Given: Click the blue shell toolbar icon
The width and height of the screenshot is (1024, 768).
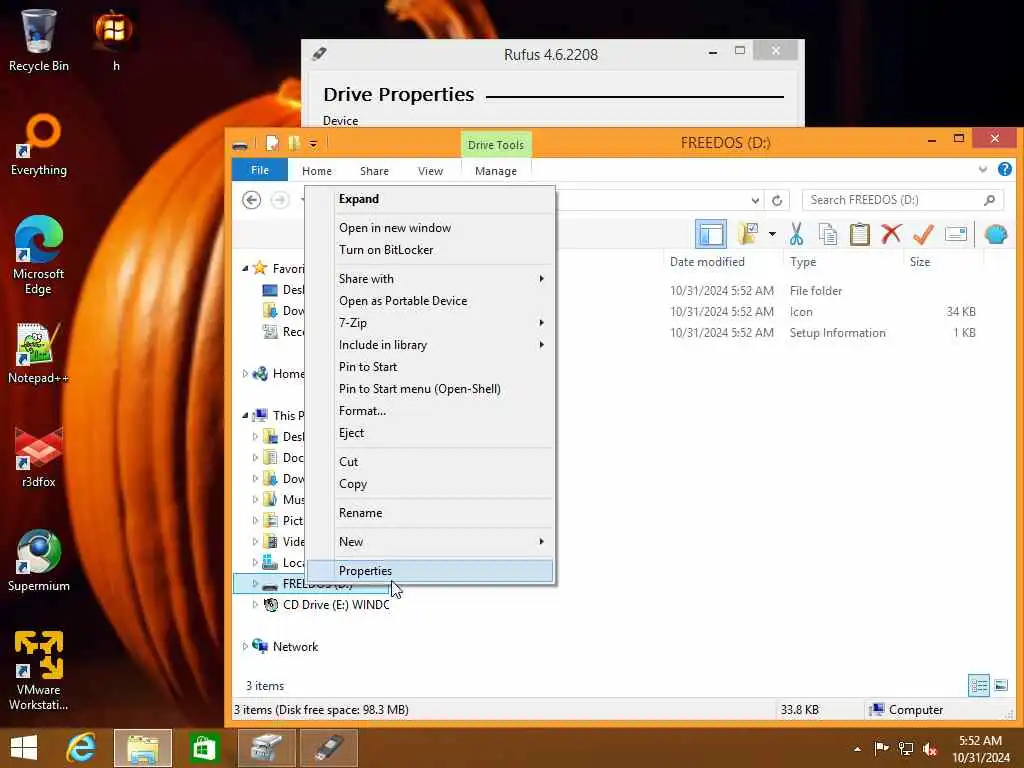Looking at the screenshot, I should [x=996, y=234].
